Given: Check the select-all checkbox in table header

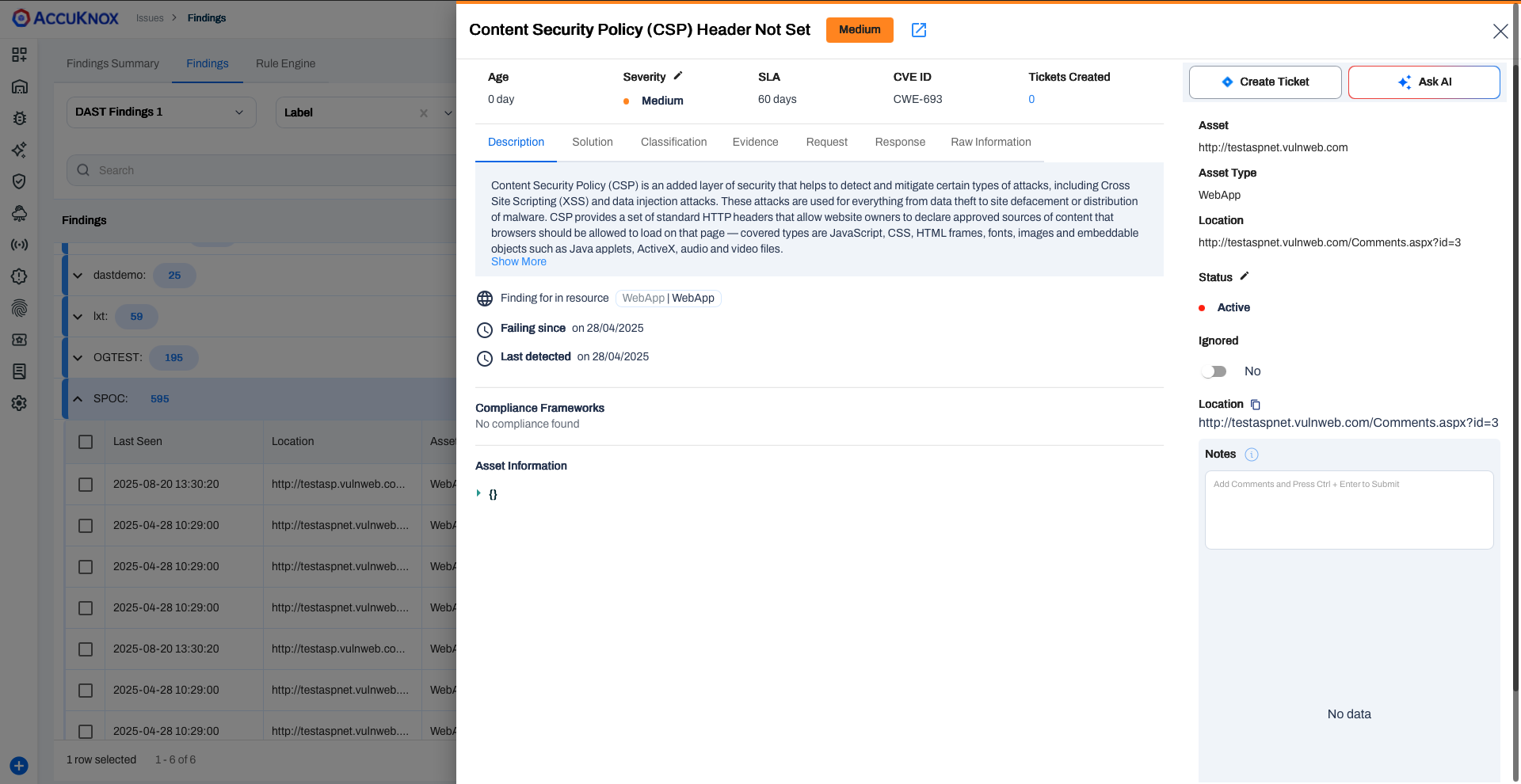Looking at the screenshot, I should point(86,442).
